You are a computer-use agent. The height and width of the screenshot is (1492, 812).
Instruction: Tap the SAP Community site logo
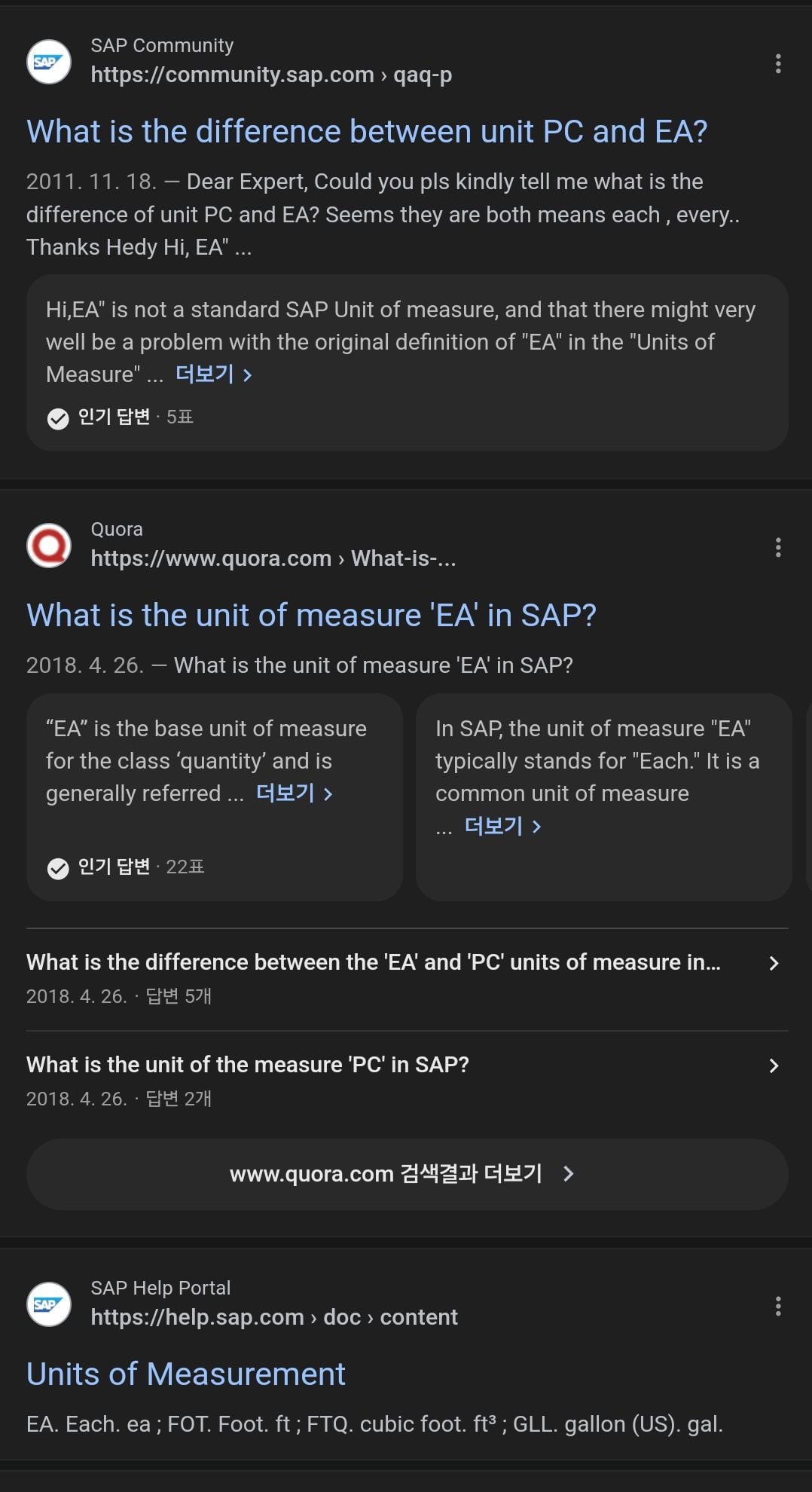[x=49, y=62]
